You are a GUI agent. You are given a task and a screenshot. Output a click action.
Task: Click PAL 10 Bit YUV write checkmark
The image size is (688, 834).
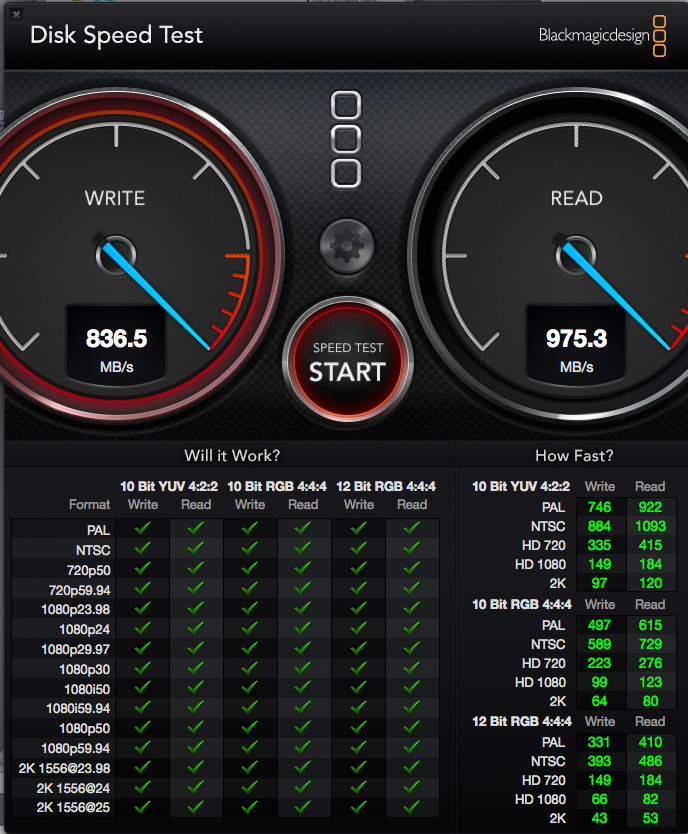point(142,528)
